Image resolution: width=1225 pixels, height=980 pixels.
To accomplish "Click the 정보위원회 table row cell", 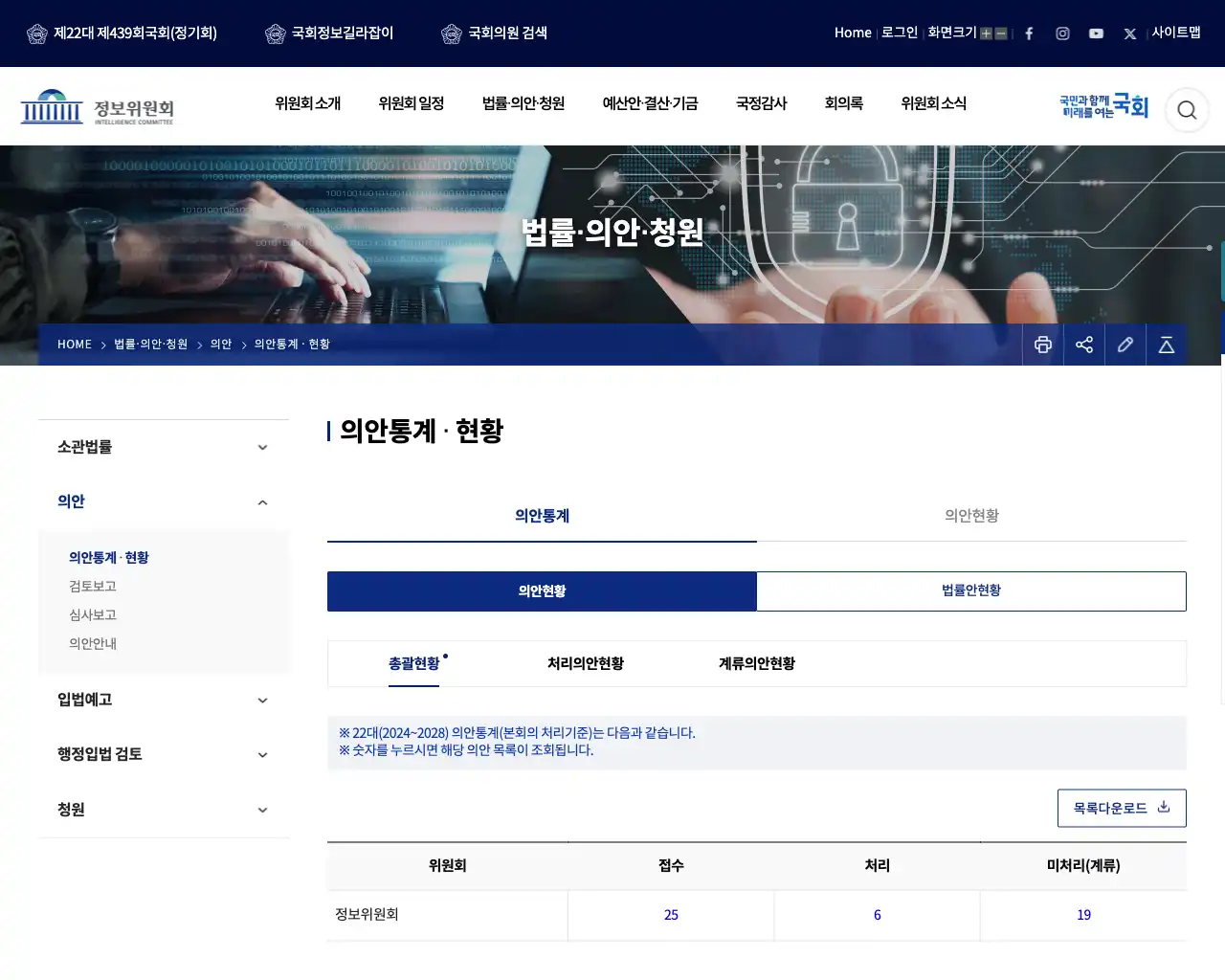I will (447, 915).
